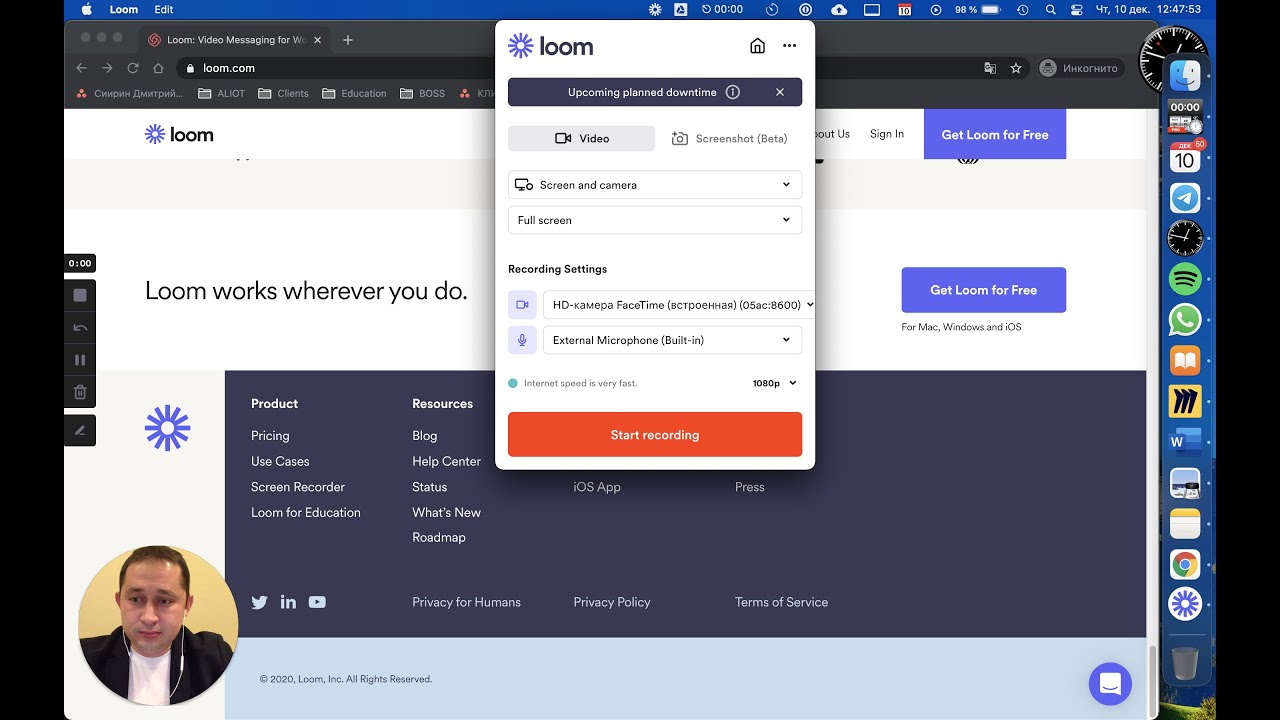The image size is (1280, 720).
Task: Select the Video recording tab
Action: 581,138
